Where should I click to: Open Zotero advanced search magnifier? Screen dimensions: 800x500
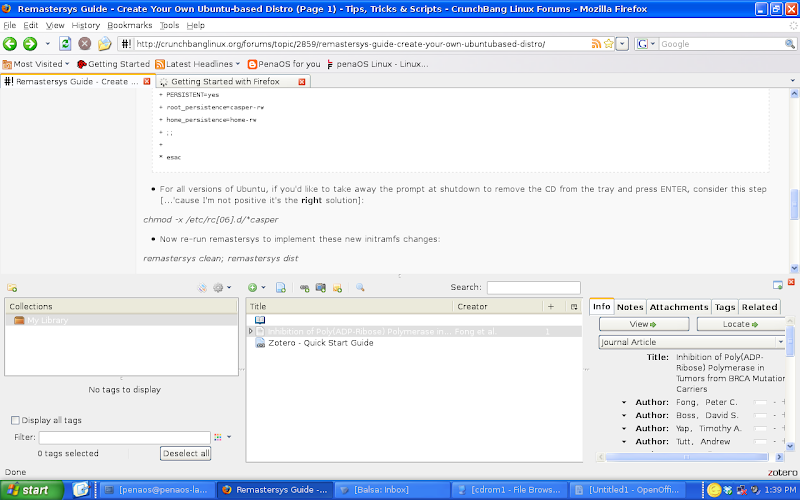click(360, 288)
